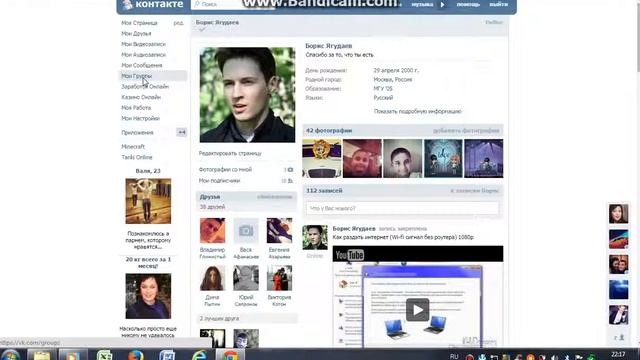
Task: Open the file explorer taskbar icon
Action: pos(41,355)
